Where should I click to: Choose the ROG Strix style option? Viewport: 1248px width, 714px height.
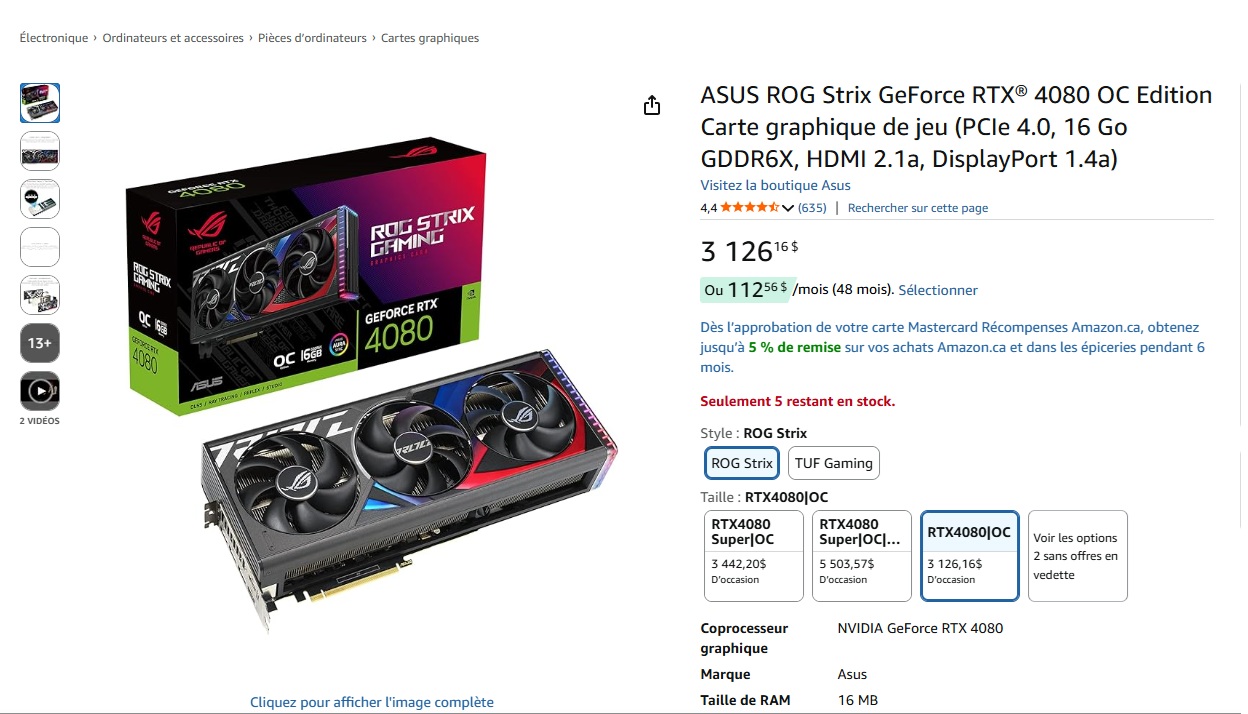tap(742, 463)
